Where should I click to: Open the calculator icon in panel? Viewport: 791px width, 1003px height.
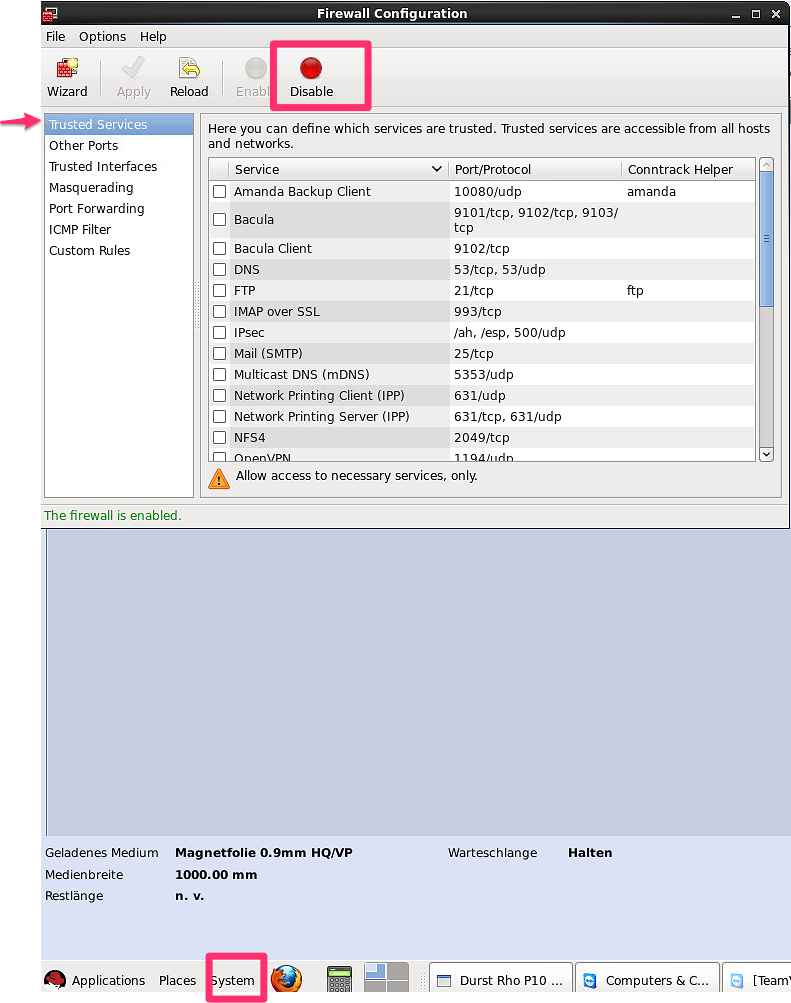340,979
